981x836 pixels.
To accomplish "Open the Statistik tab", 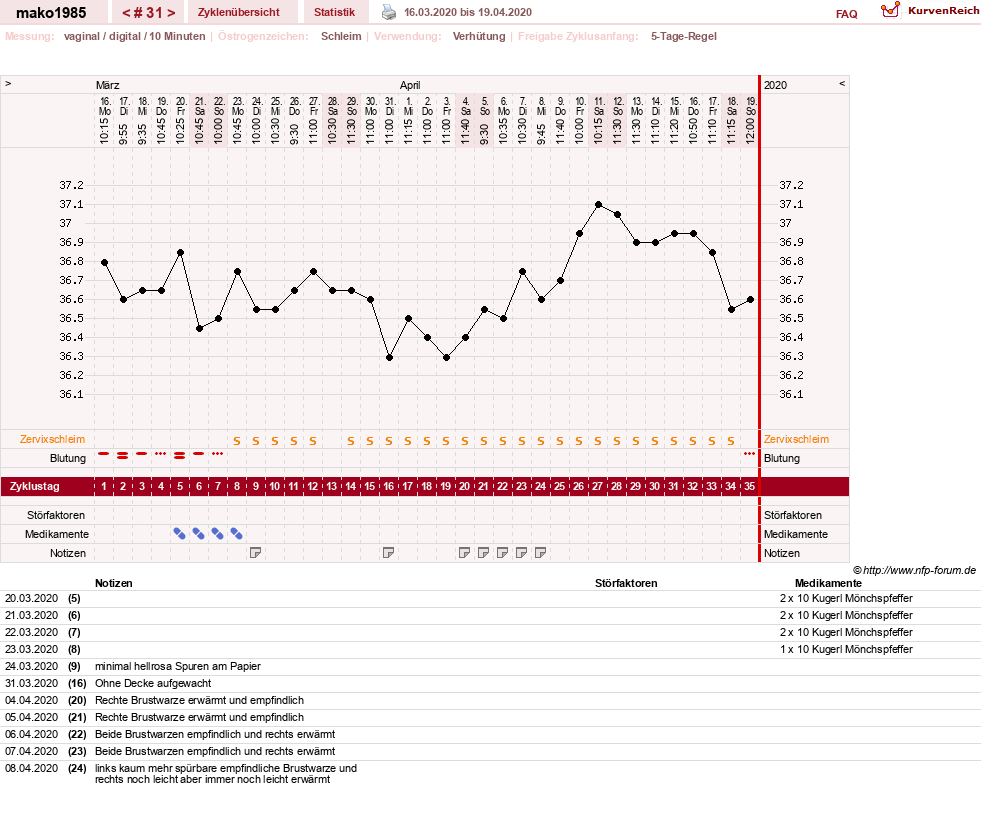I will pyautogui.click(x=334, y=12).
